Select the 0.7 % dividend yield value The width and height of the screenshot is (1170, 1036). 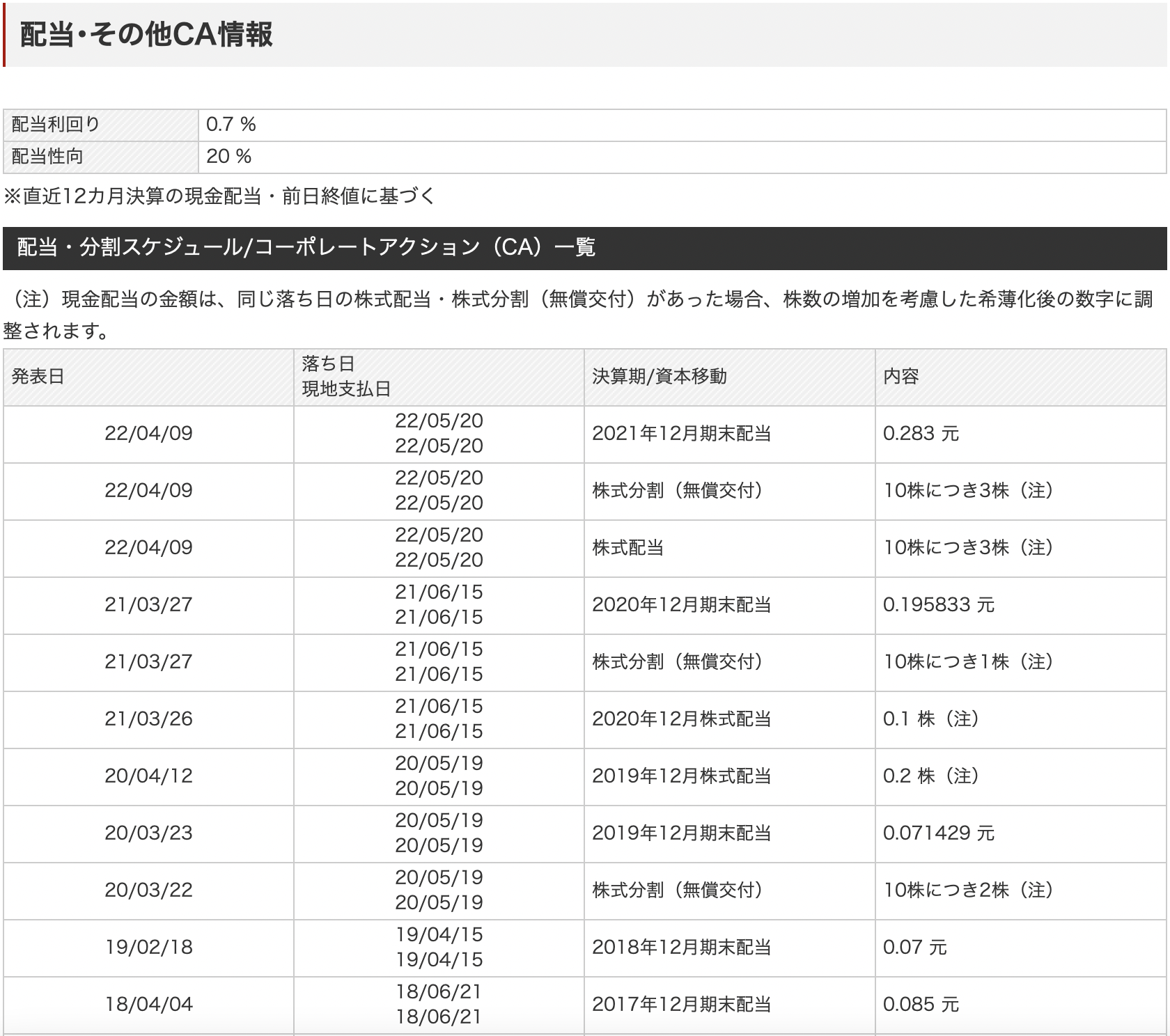231,125
